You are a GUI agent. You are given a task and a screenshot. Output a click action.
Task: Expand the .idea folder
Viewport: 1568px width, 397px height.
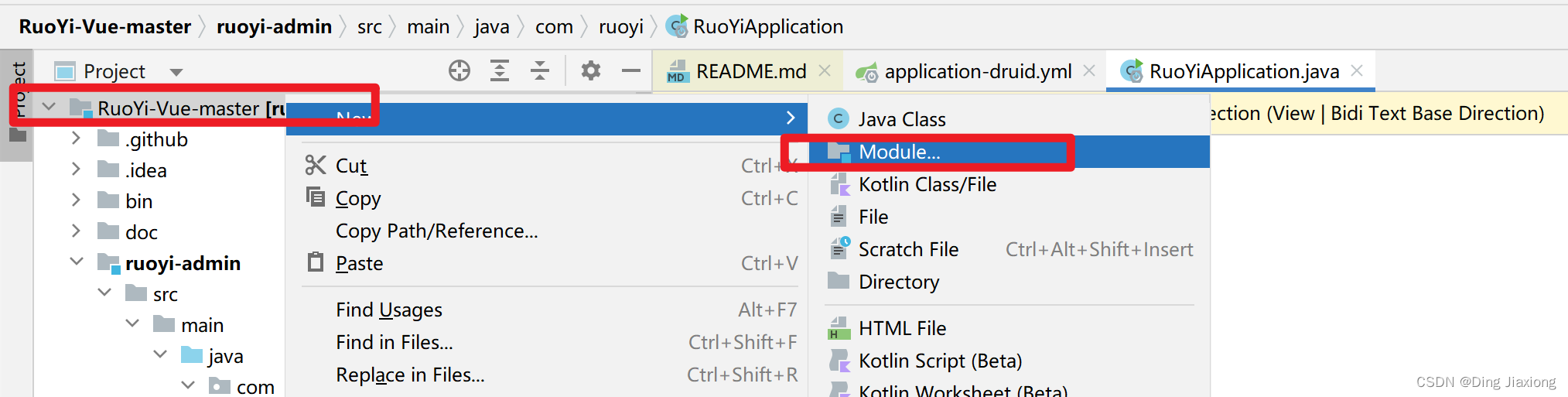pyautogui.click(x=76, y=169)
